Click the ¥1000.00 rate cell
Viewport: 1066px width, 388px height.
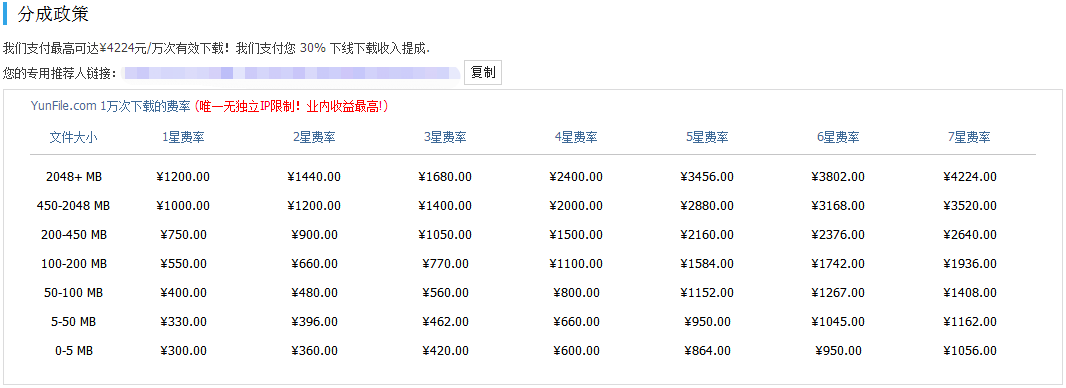pos(183,206)
